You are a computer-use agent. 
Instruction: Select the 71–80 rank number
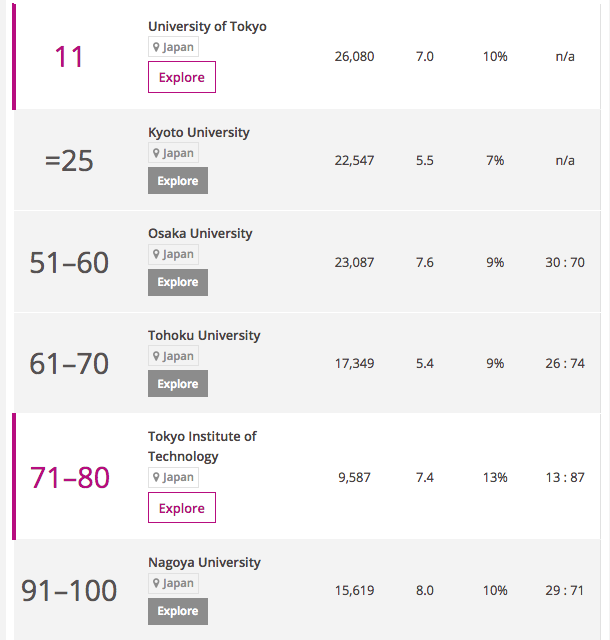[x=70, y=478]
